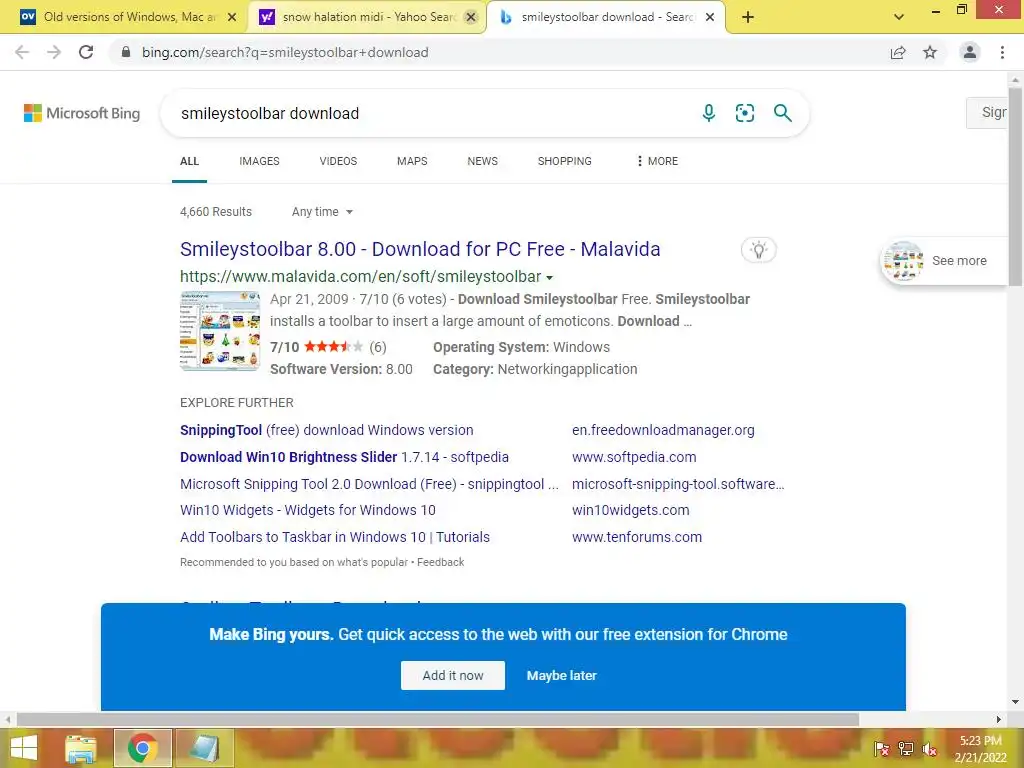Bookmark this page with the star icon

[930, 52]
